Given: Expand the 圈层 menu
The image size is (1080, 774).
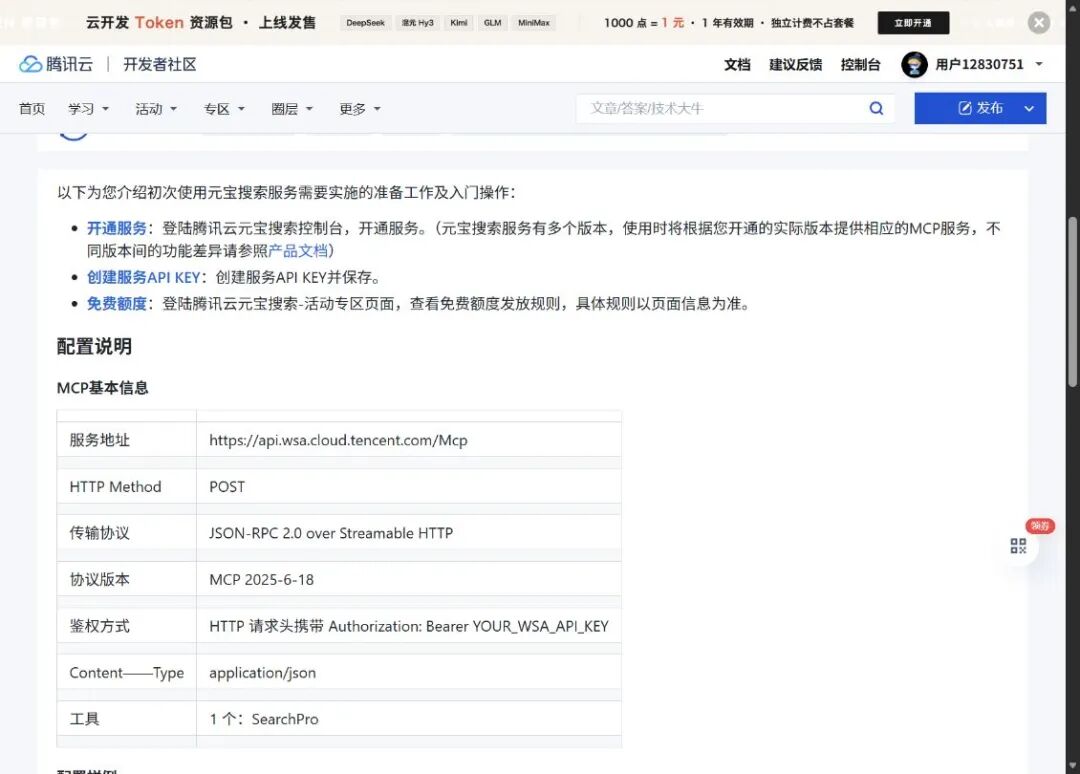Looking at the screenshot, I should pos(292,109).
